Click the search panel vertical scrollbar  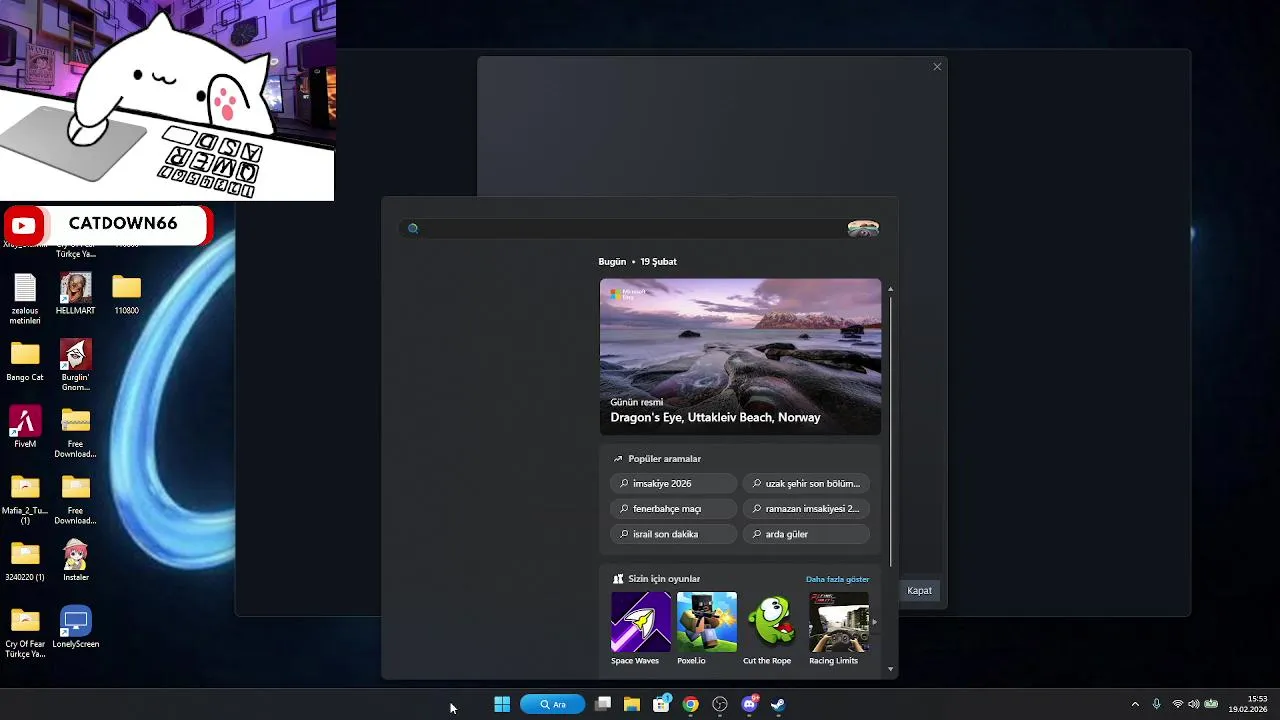(890, 430)
